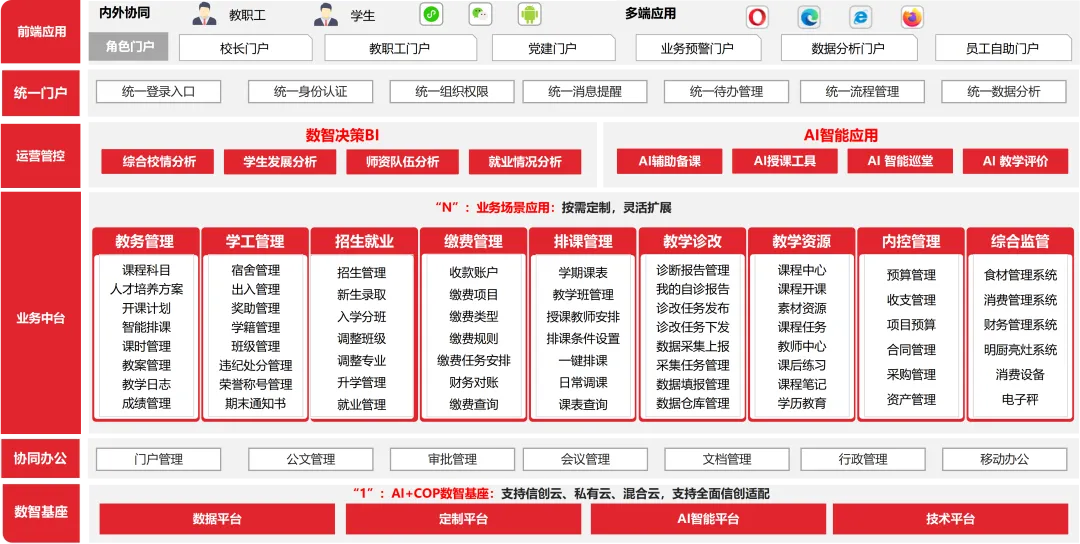The width and height of the screenshot is (1080, 544).
Task: Click the Firefox browser icon
Action: click(913, 17)
